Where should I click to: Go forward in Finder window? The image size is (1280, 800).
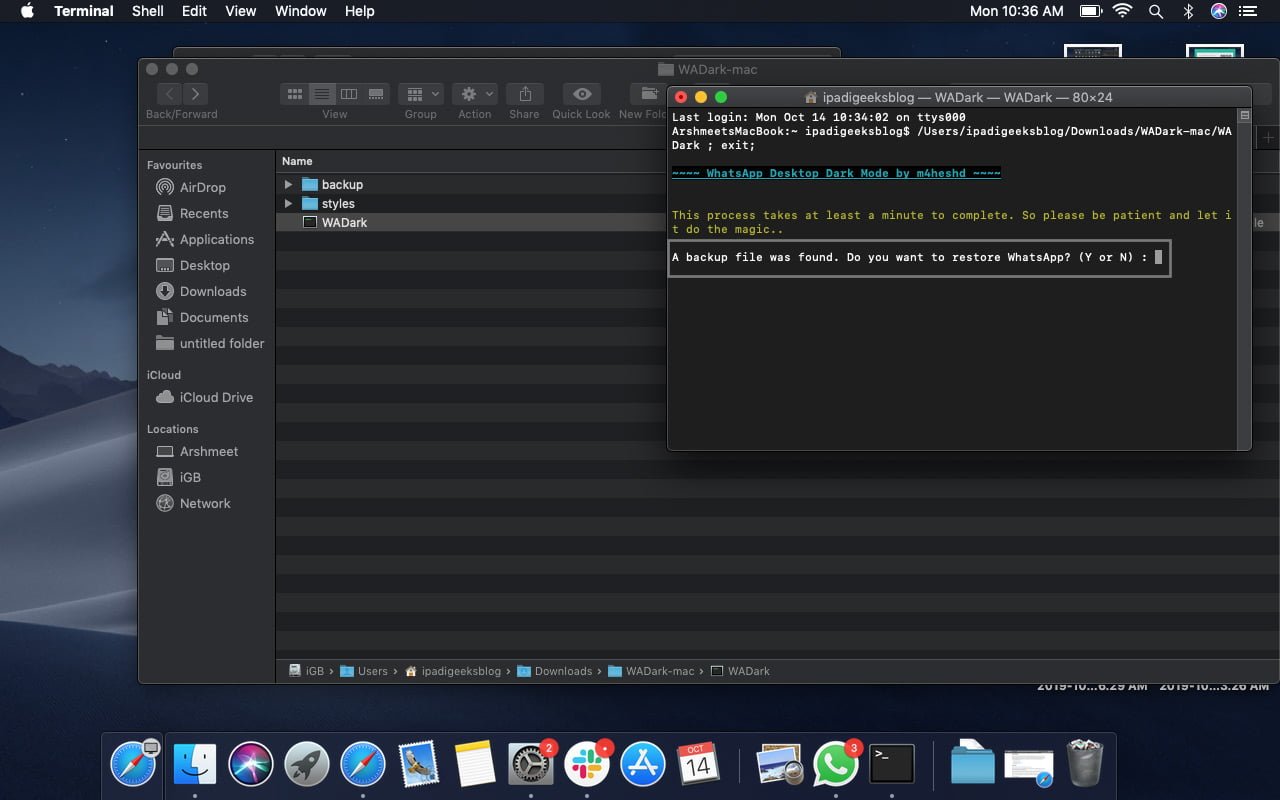(196, 94)
